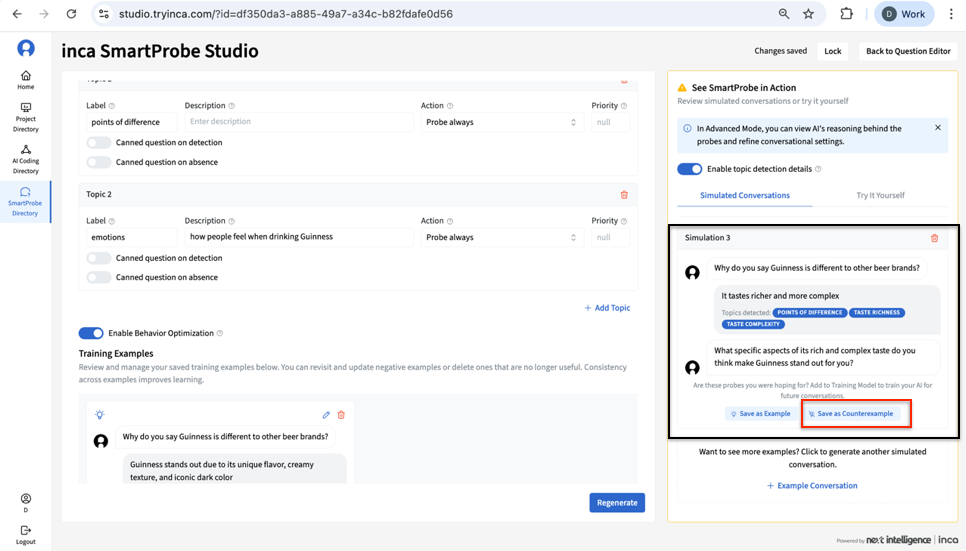Delete Topic 2 with trash icon
This screenshot has width=966, height=551.
point(624,195)
